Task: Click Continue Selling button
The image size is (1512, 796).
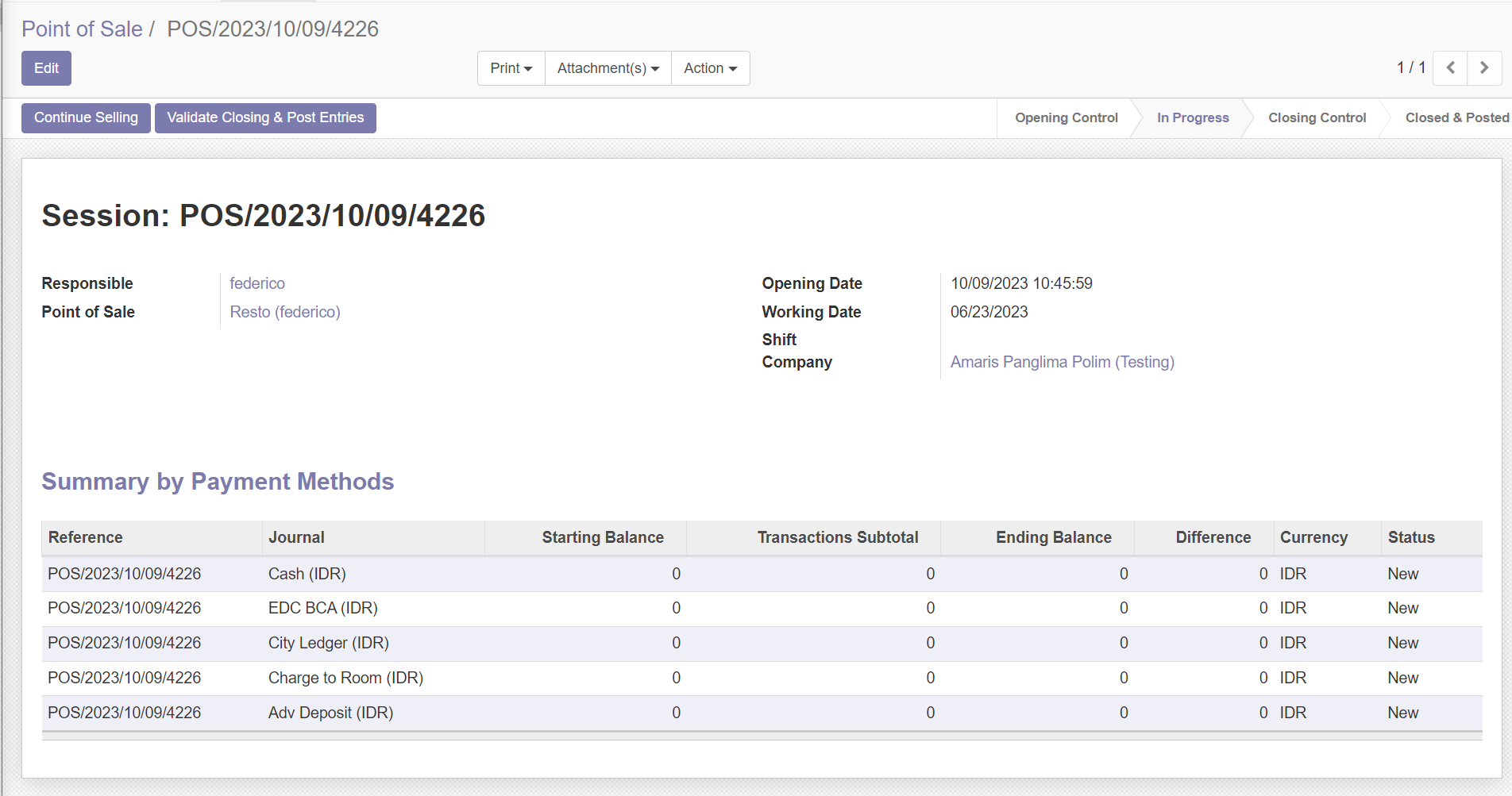Action: pyautogui.click(x=86, y=118)
